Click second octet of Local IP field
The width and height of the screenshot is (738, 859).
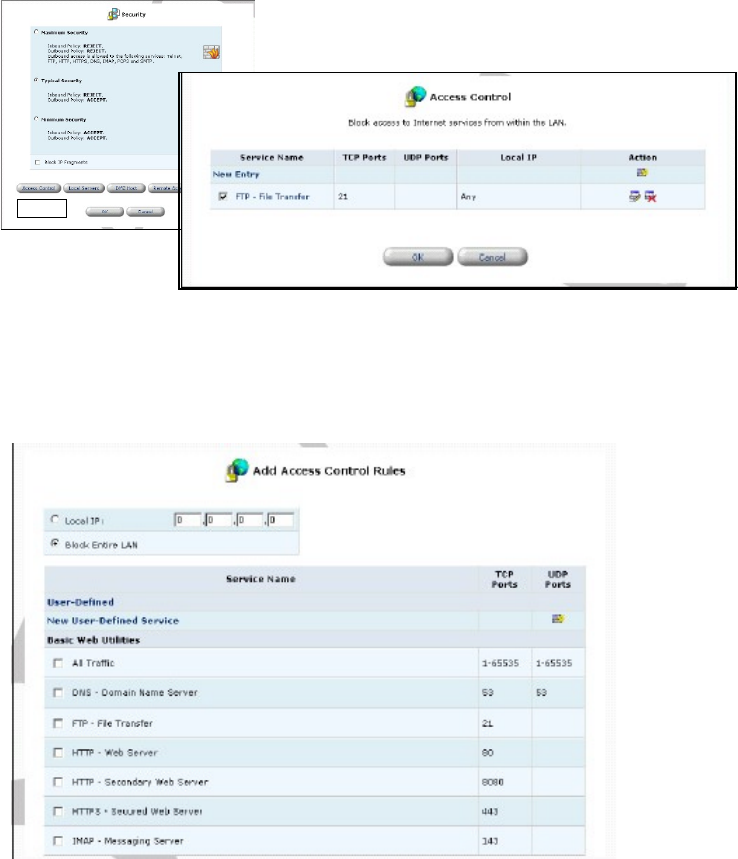[x=218, y=520]
